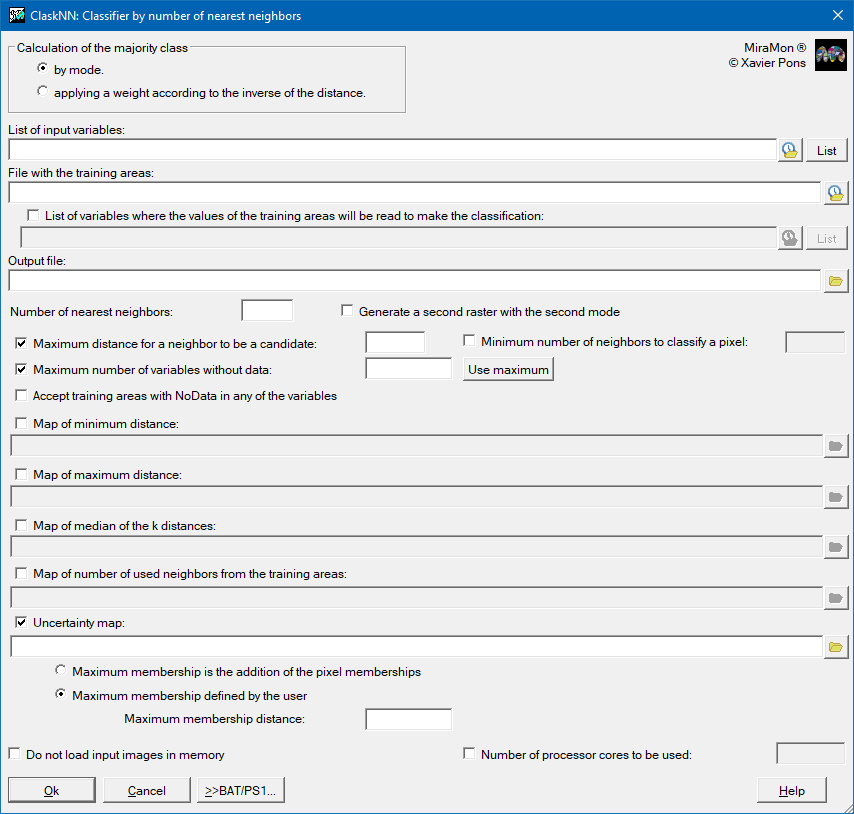
Task: Click browse icon for input variables list
Action: 790,150
